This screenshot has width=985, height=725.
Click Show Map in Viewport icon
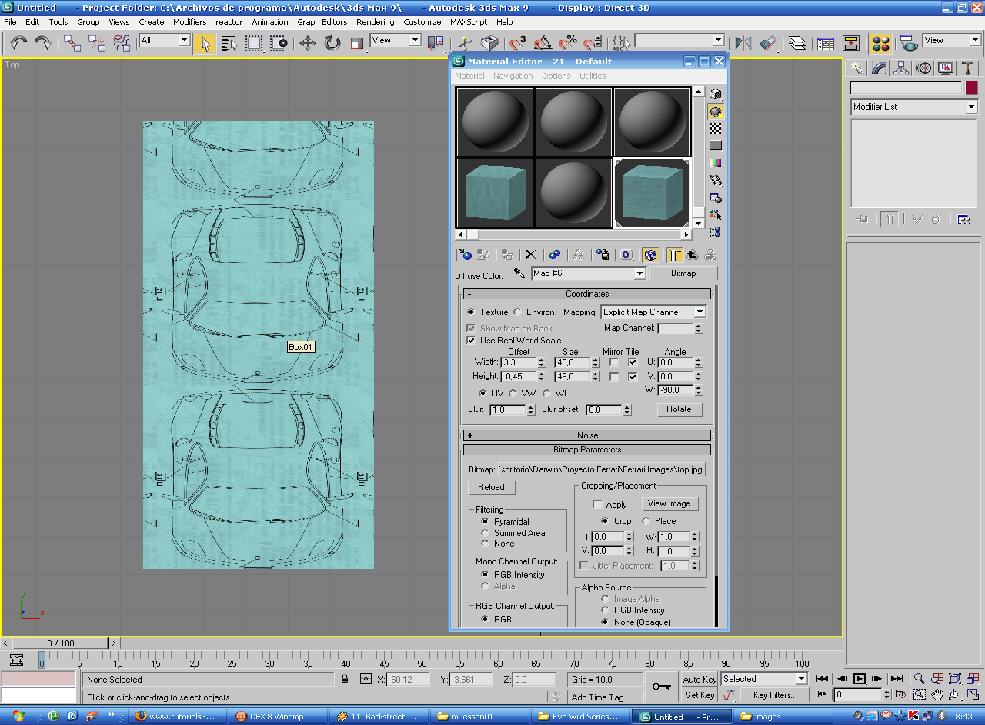(x=650, y=255)
